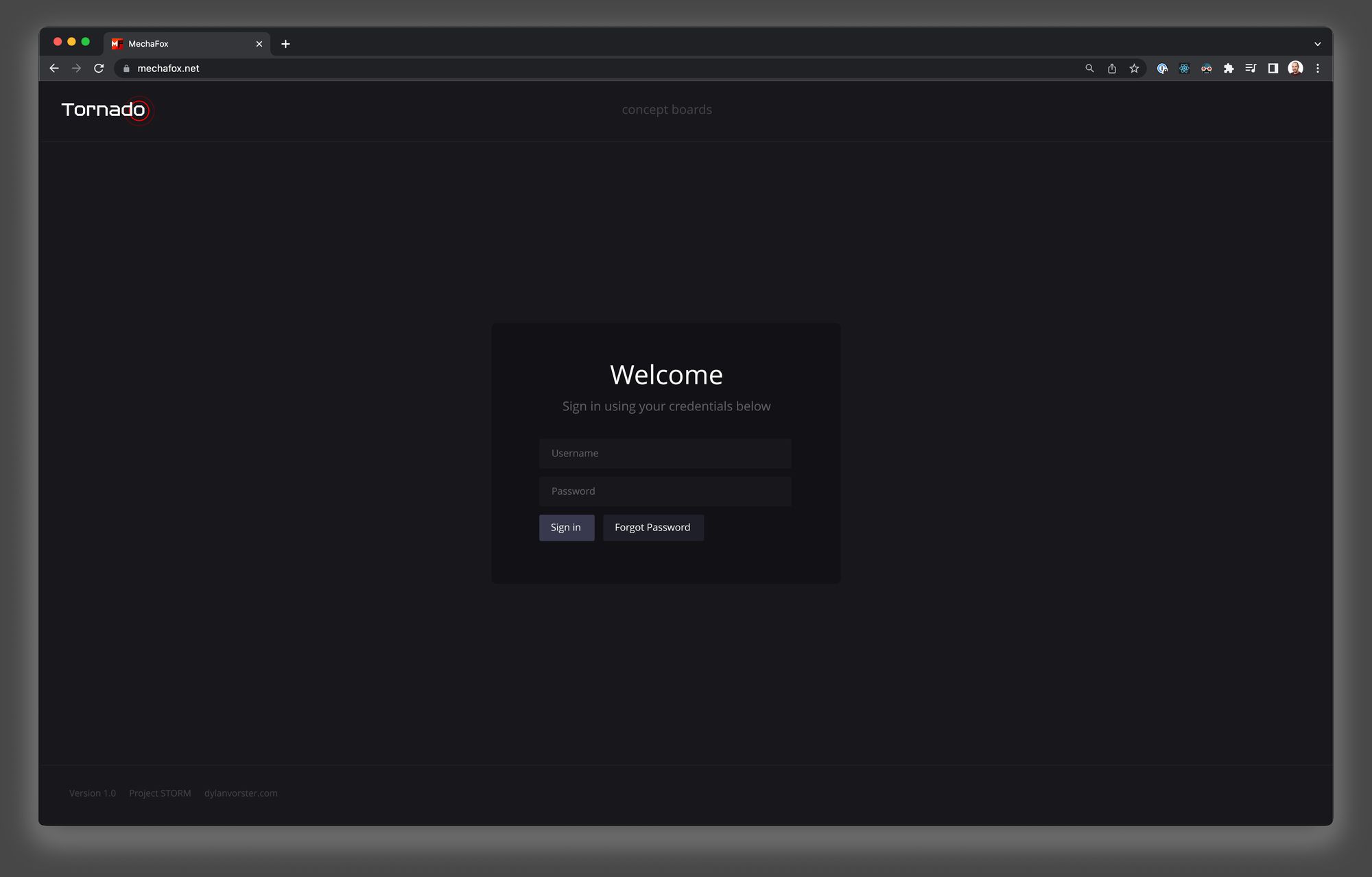The width and height of the screenshot is (1372, 877).
Task: Click the Password input field
Action: (x=665, y=490)
